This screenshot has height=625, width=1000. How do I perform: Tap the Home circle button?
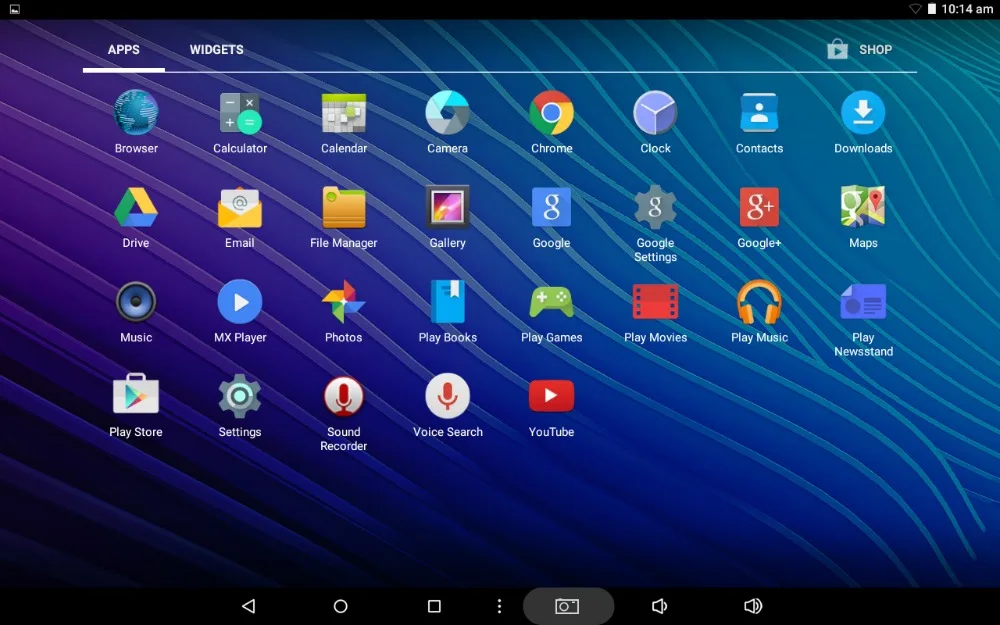[341, 606]
